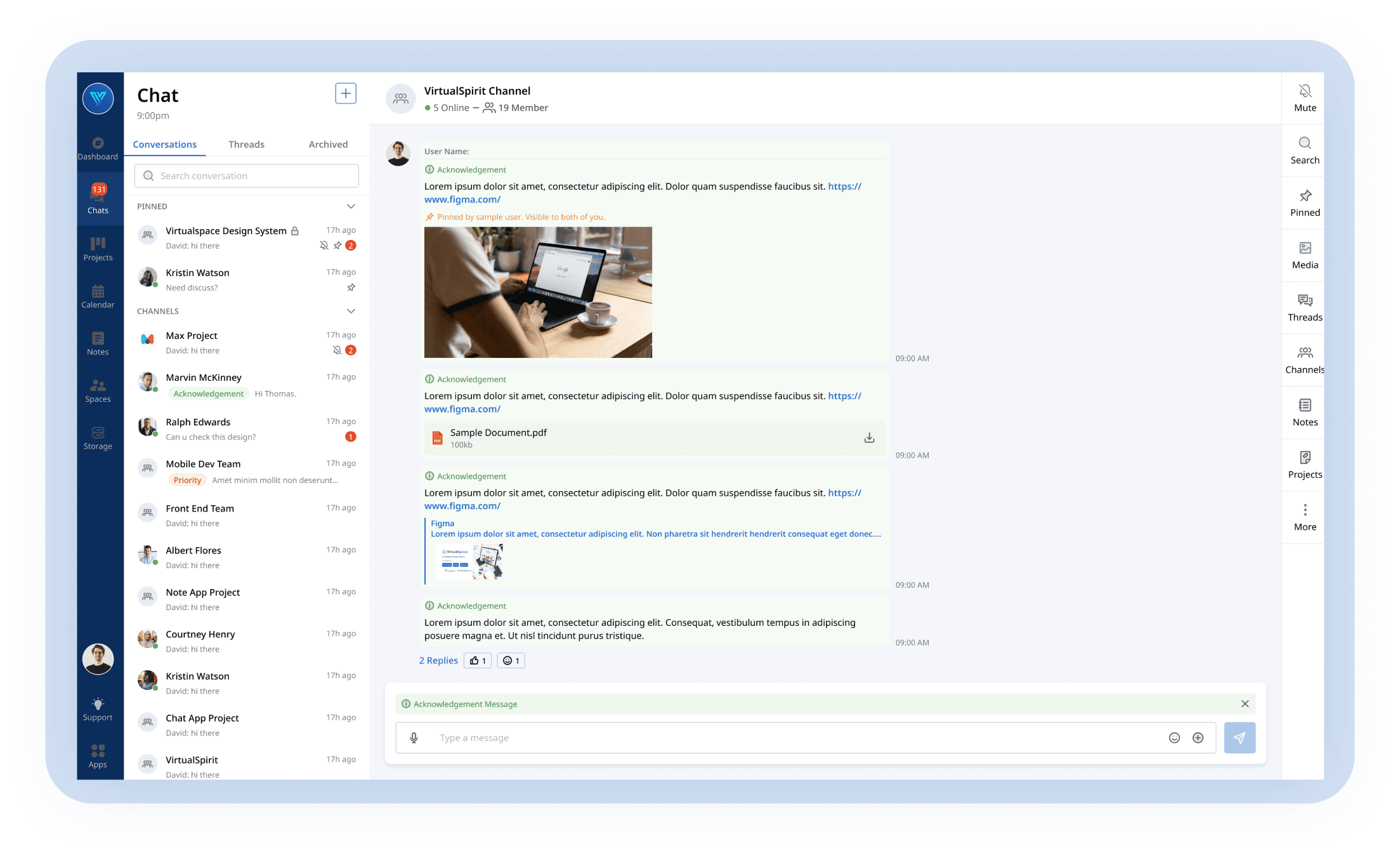Open Note App Project channel
This screenshot has width=1400, height=860.
[247, 599]
